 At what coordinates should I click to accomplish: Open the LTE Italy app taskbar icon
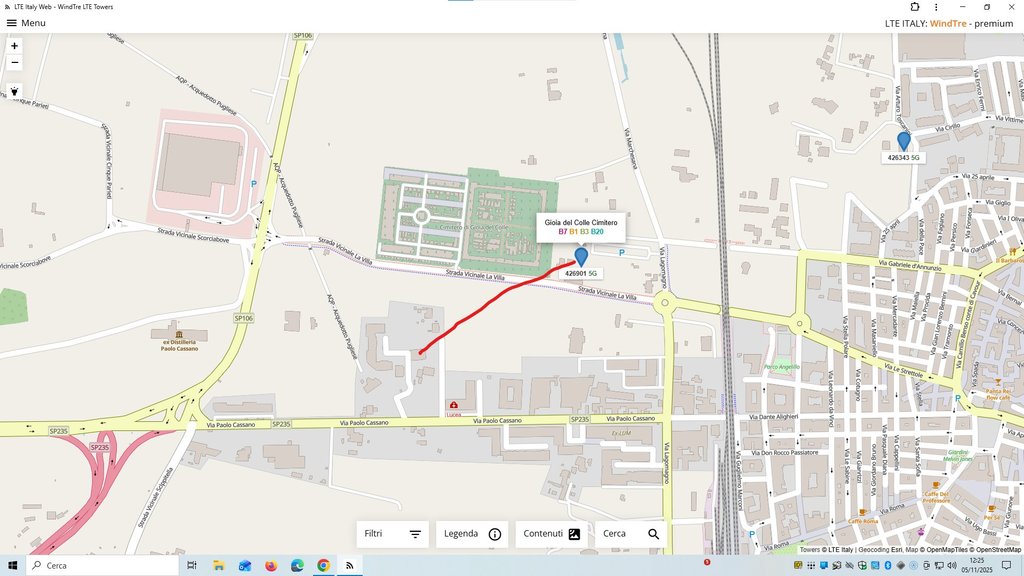(x=349, y=566)
